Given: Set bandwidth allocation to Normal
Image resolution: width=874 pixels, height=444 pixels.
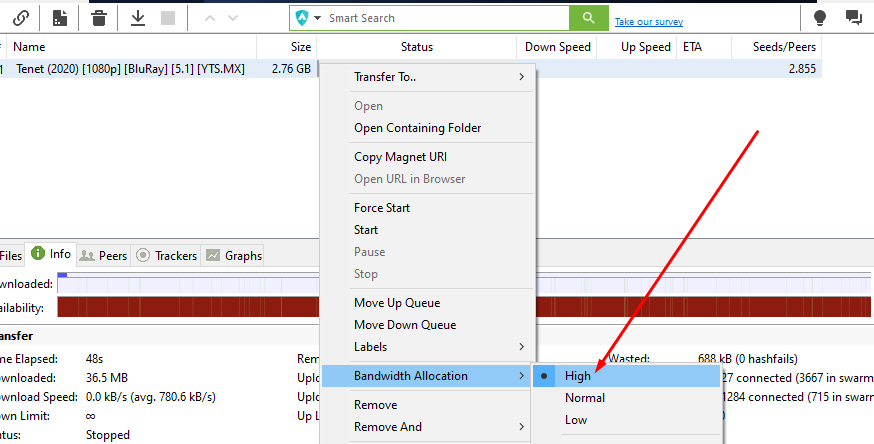Looking at the screenshot, I should 585,398.
